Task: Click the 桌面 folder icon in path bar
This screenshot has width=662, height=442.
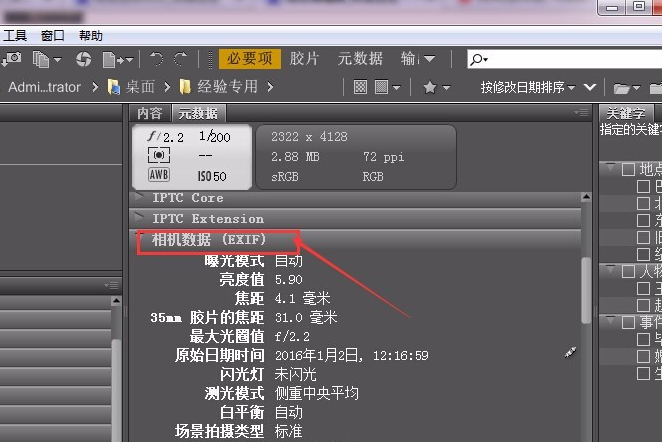Action: pos(114,87)
